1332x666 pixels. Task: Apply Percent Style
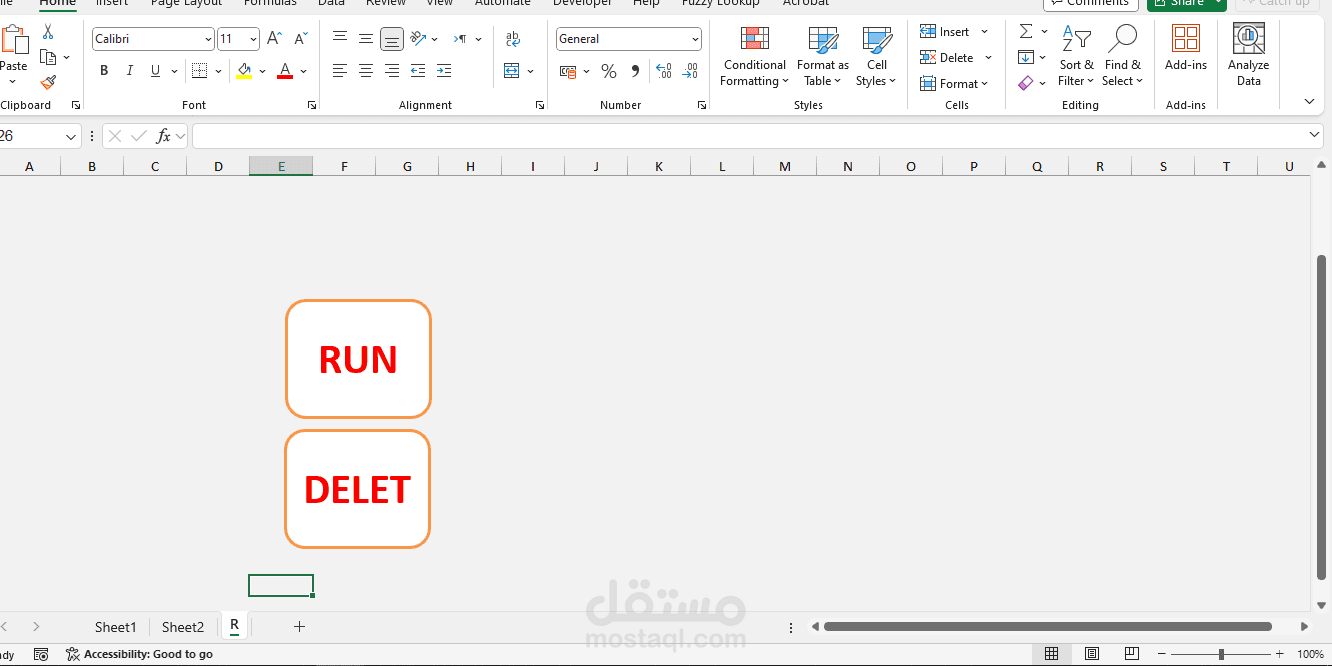[608, 72]
